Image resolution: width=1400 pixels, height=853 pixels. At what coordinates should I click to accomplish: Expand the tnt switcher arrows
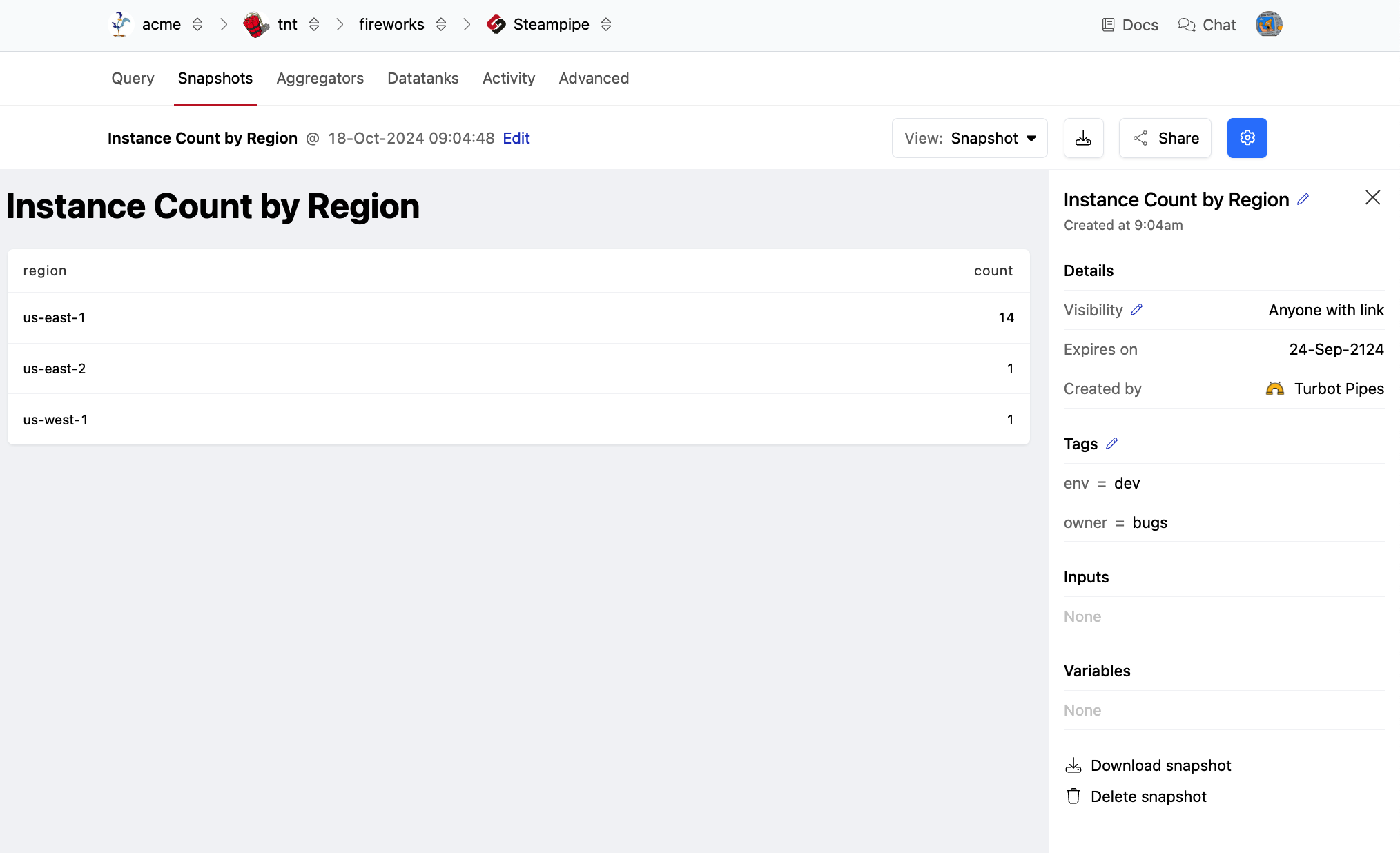click(314, 25)
